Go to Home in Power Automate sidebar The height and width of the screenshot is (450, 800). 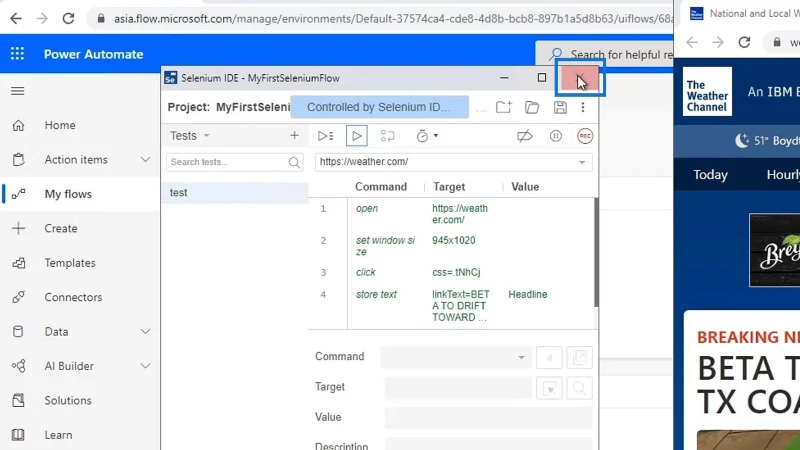(x=60, y=125)
